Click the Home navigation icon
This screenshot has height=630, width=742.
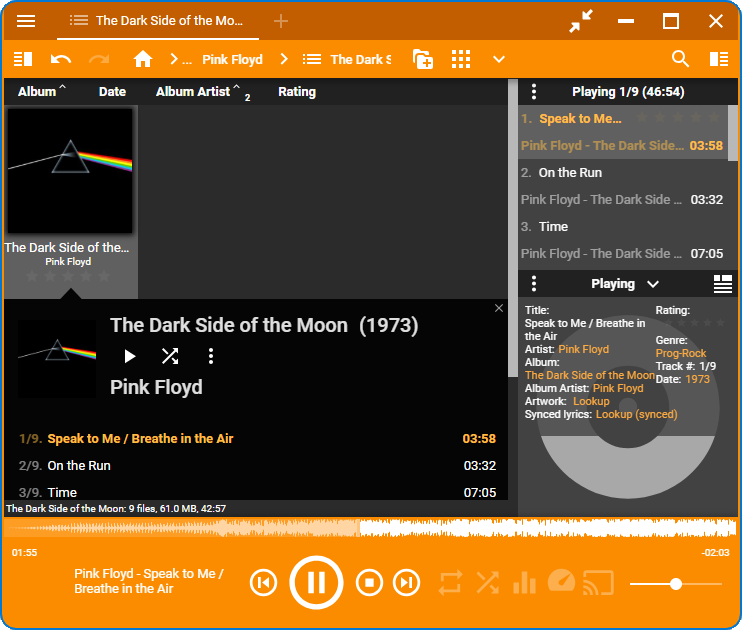pyautogui.click(x=142, y=59)
